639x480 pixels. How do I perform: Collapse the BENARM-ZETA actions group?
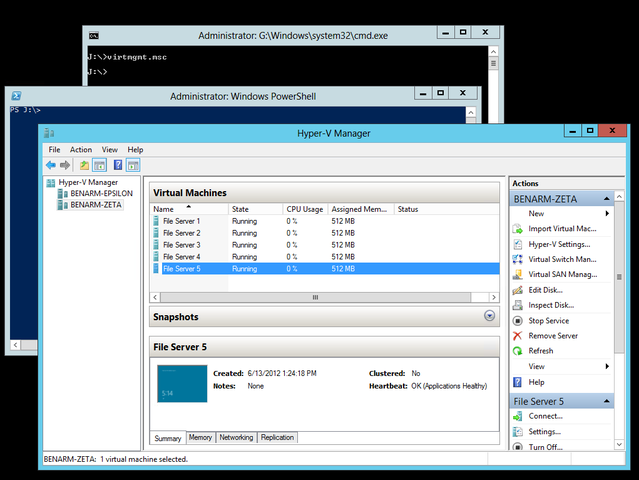point(606,199)
